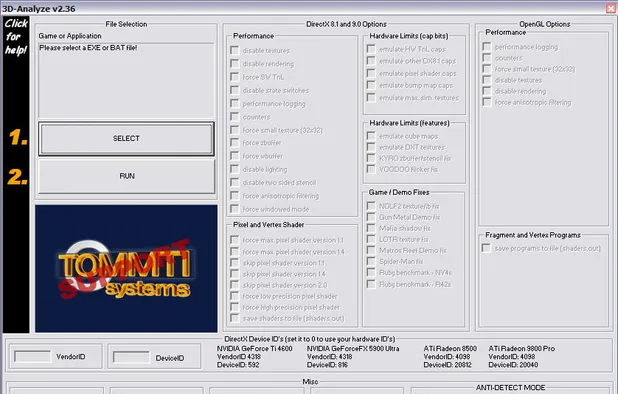Check 'save programs to file (shaders.out)'
Viewport: 618px width, 394px height.
click(486, 248)
